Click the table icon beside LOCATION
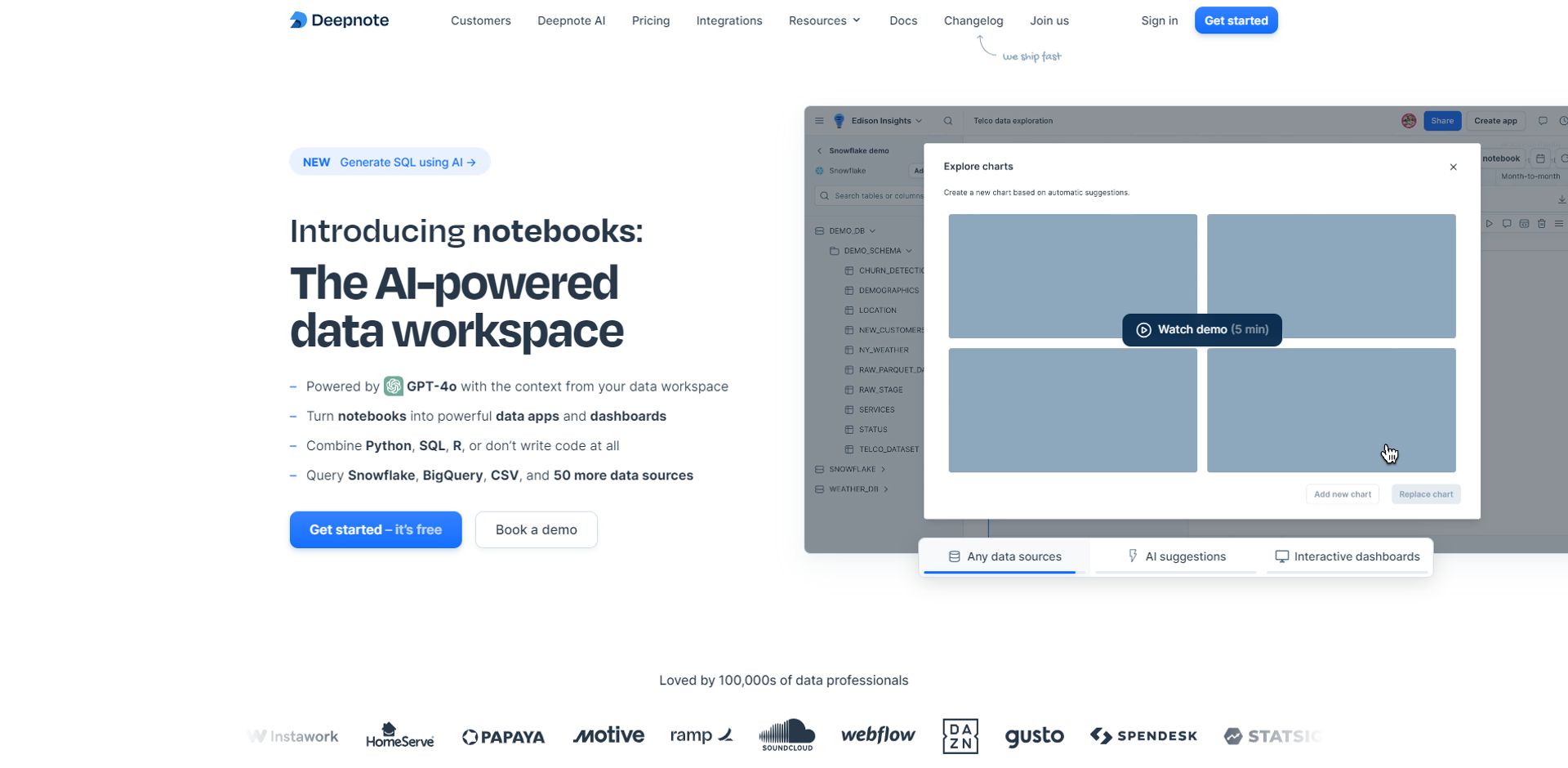 [849, 310]
